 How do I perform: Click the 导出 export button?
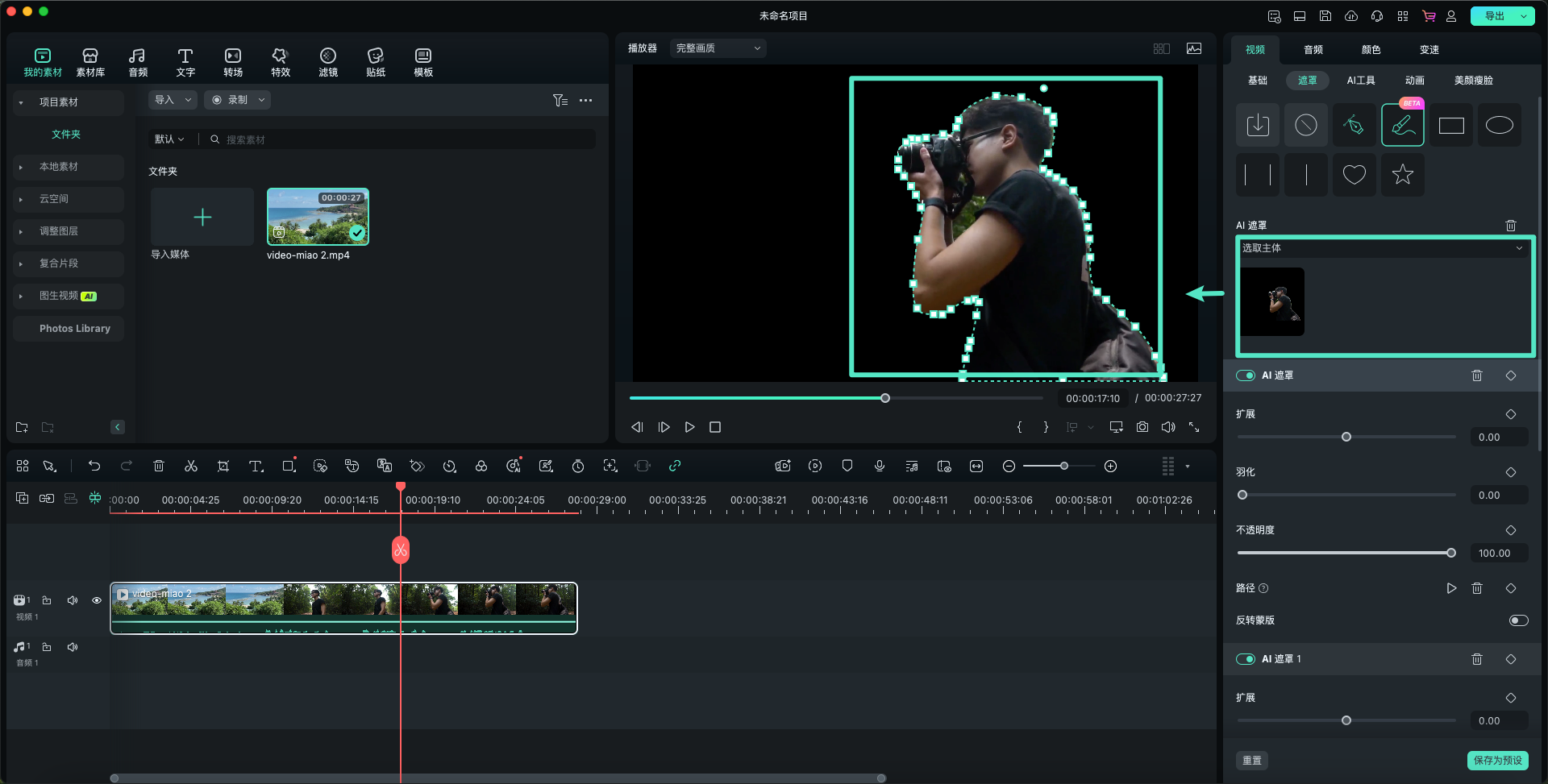[1494, 16]
